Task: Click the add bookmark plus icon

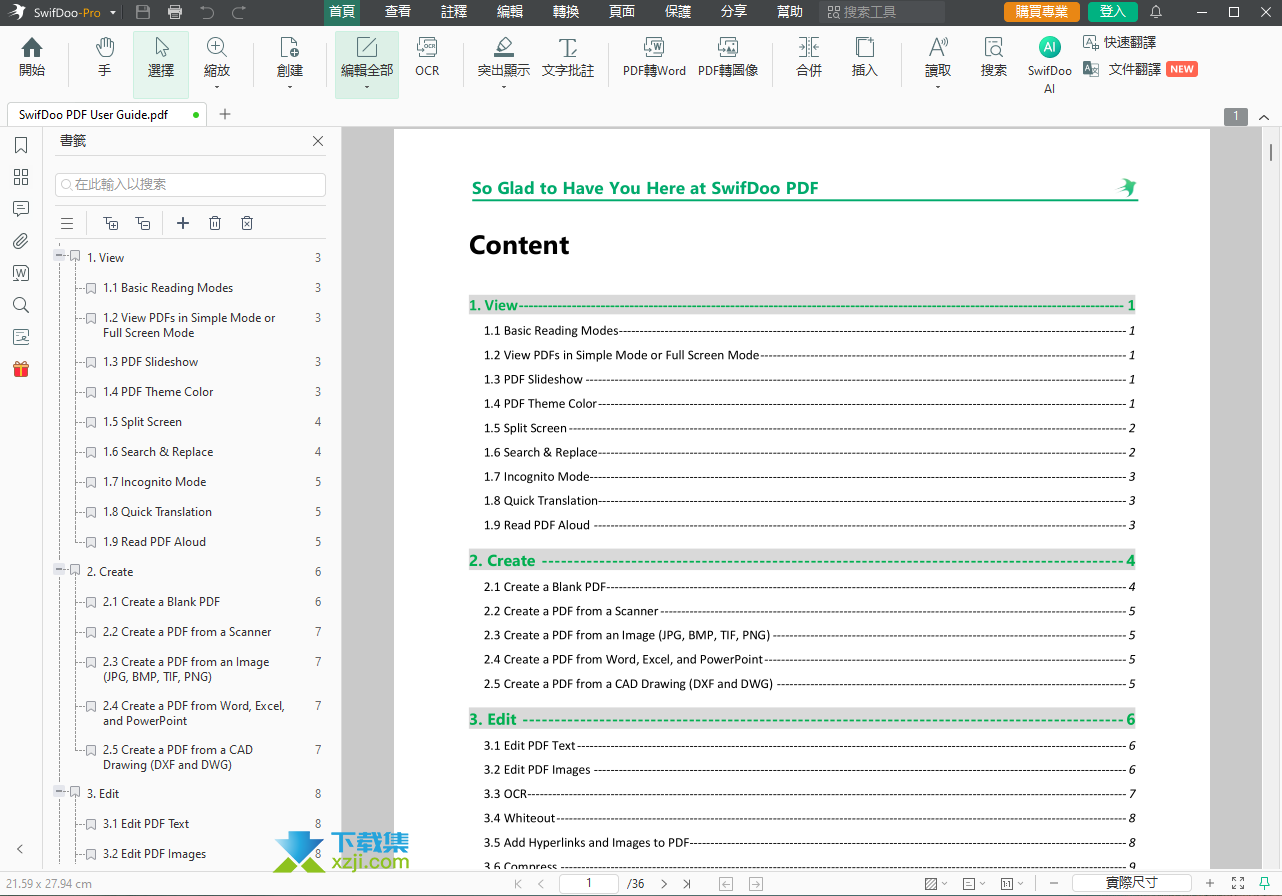Action: (x=183, y=223)
